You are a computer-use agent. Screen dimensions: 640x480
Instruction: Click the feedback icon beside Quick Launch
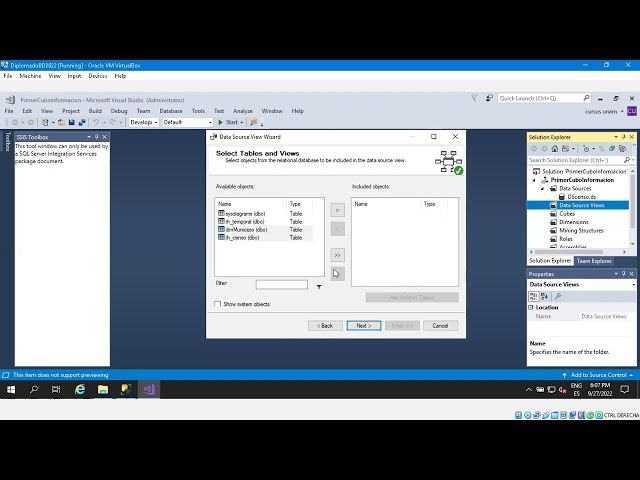tap(489, 98)
